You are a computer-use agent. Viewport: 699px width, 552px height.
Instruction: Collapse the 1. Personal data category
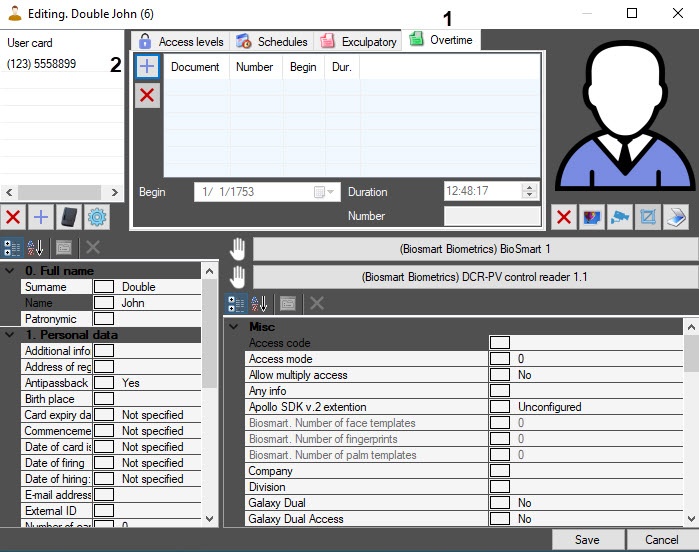9,335
